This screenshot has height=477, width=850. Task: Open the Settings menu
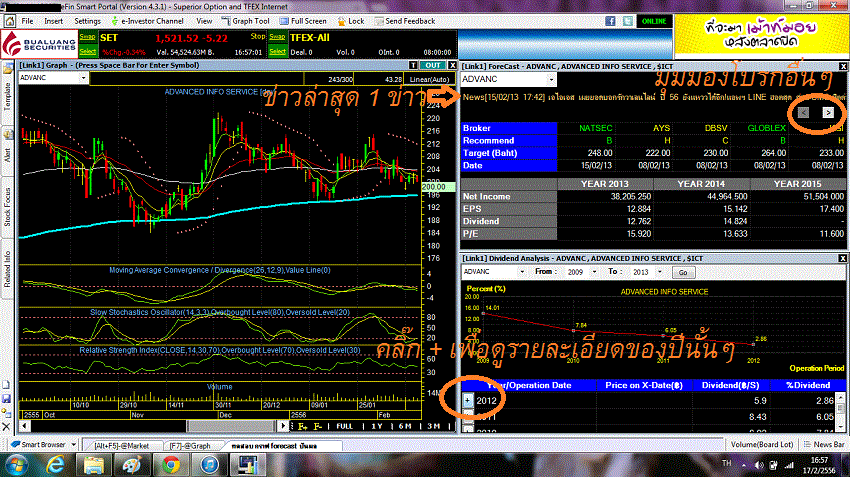pos(87,21)
